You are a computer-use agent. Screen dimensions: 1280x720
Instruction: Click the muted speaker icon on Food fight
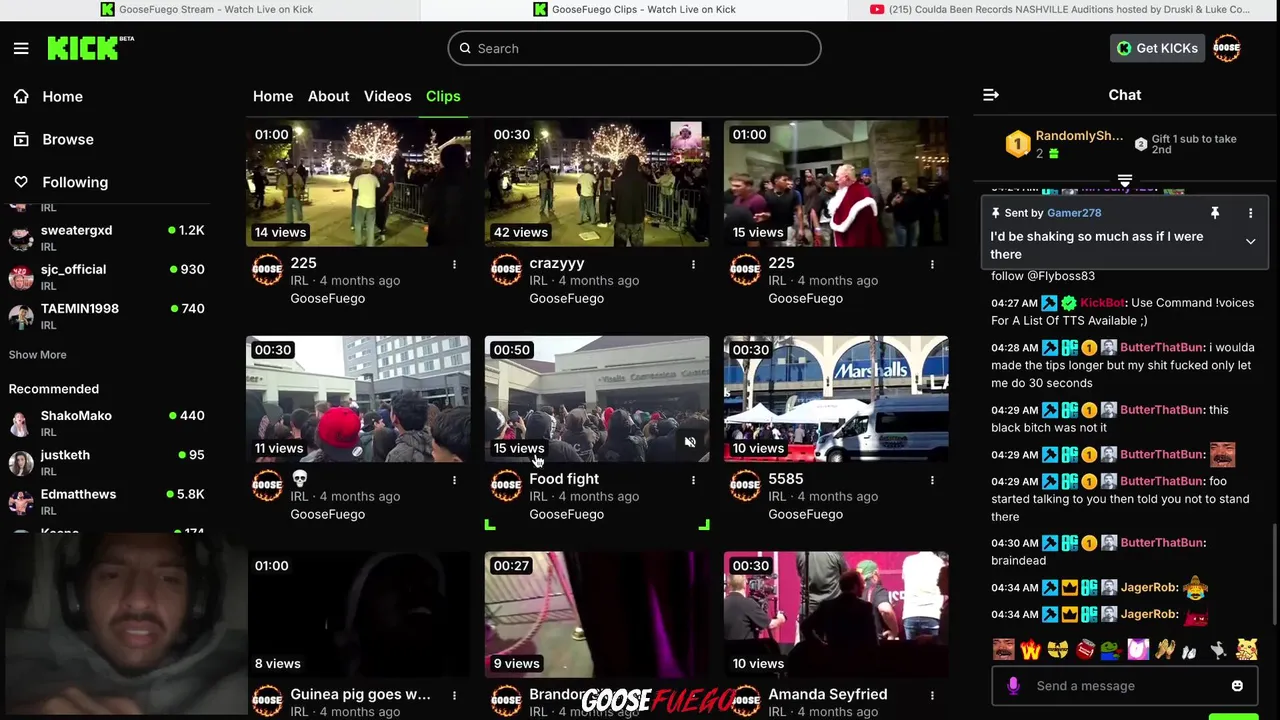click(689, 442)
